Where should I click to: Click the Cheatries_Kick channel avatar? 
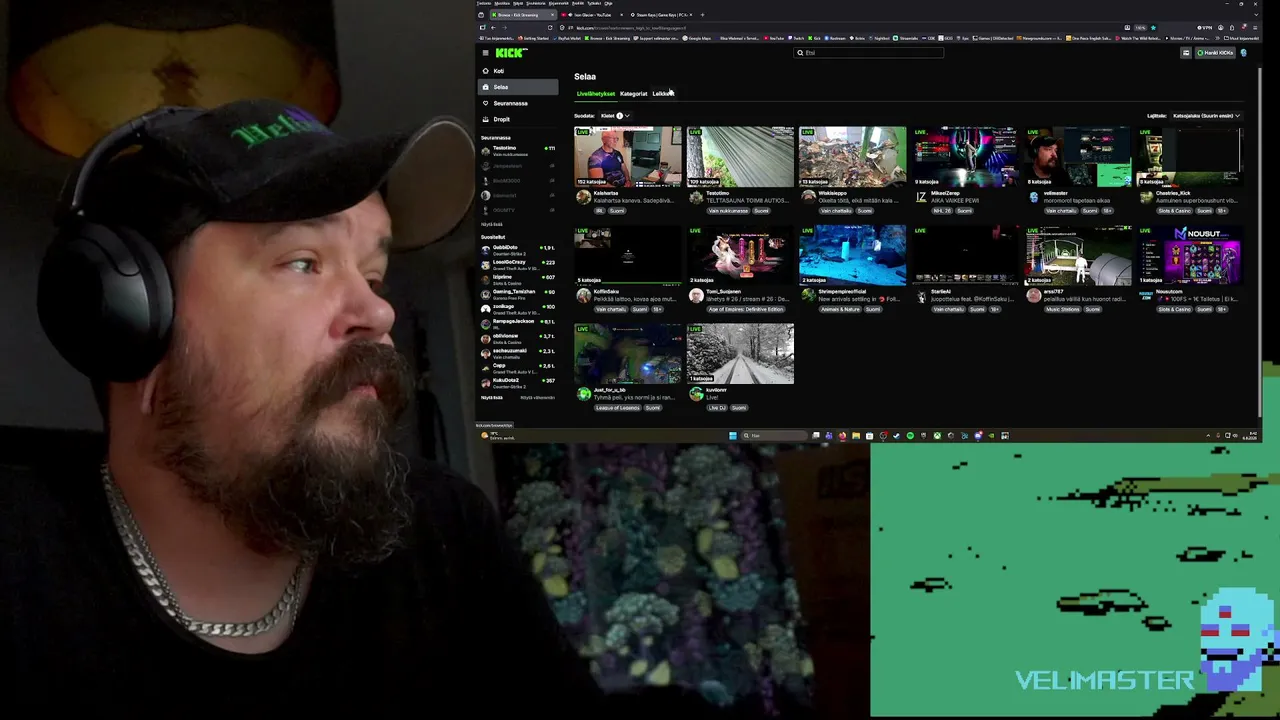(1145, 197)
